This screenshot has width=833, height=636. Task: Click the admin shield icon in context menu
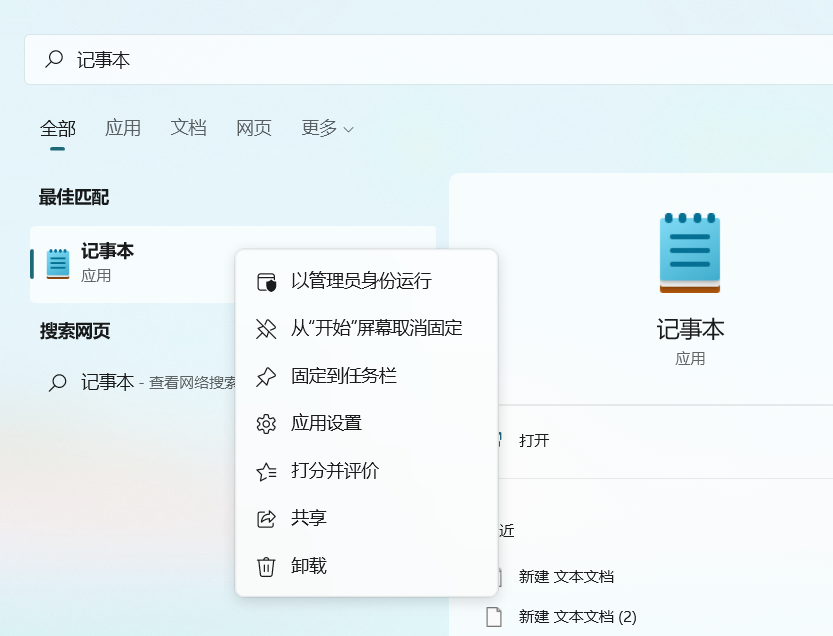pyautogui.click(x=266, y=282)
